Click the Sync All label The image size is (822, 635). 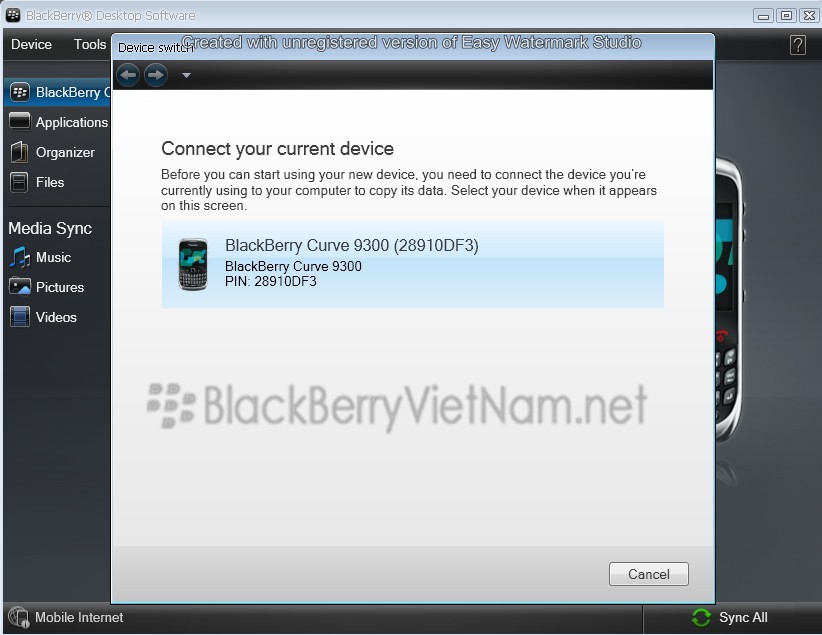(x=743, y=617)
